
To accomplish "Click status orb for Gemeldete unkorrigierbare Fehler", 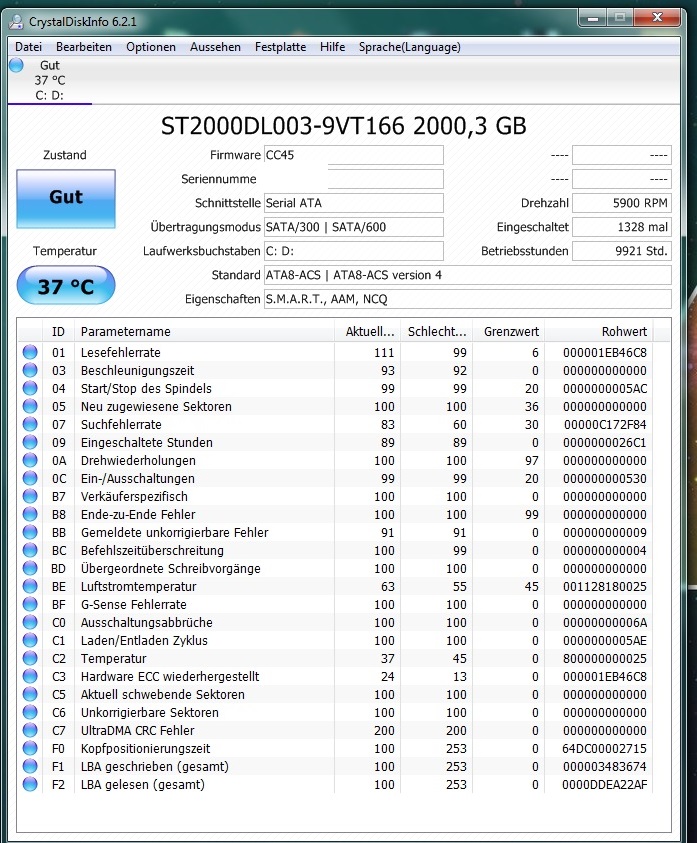I will [x=30, y=532].
